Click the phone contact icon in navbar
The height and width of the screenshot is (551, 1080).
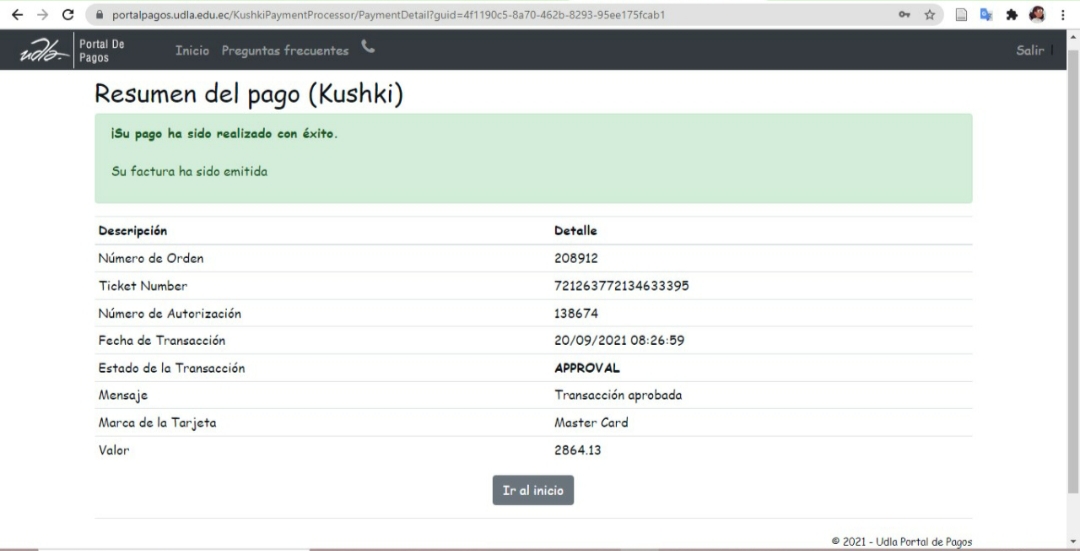[368, 47]
